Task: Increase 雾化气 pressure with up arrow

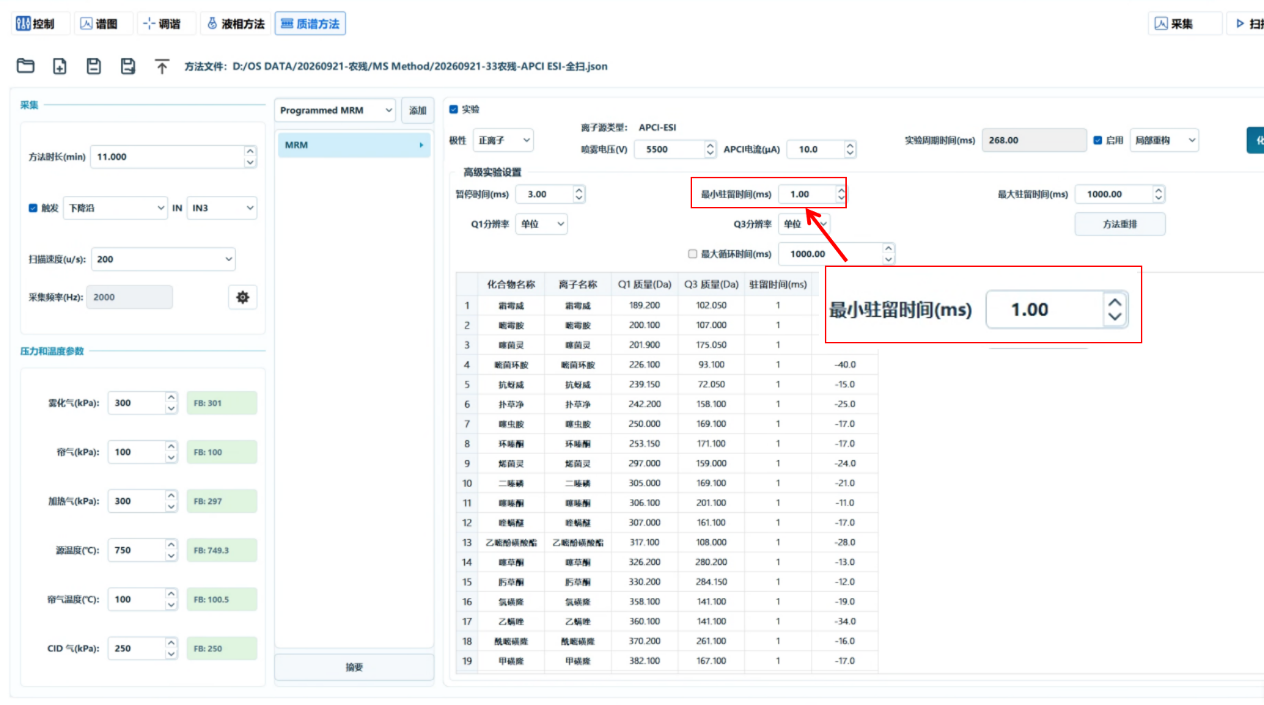Action: tap(171, 397)
